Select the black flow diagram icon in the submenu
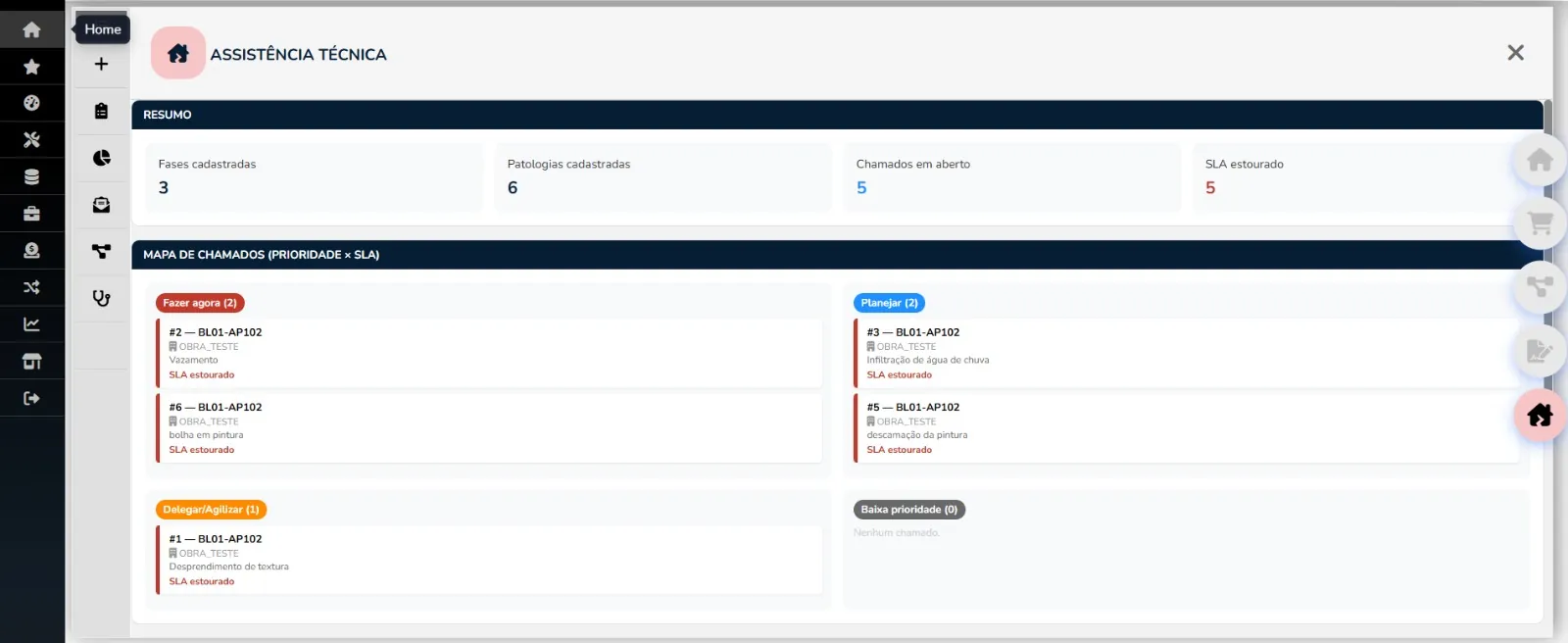 pyautogui.click(x=101, y=252)
